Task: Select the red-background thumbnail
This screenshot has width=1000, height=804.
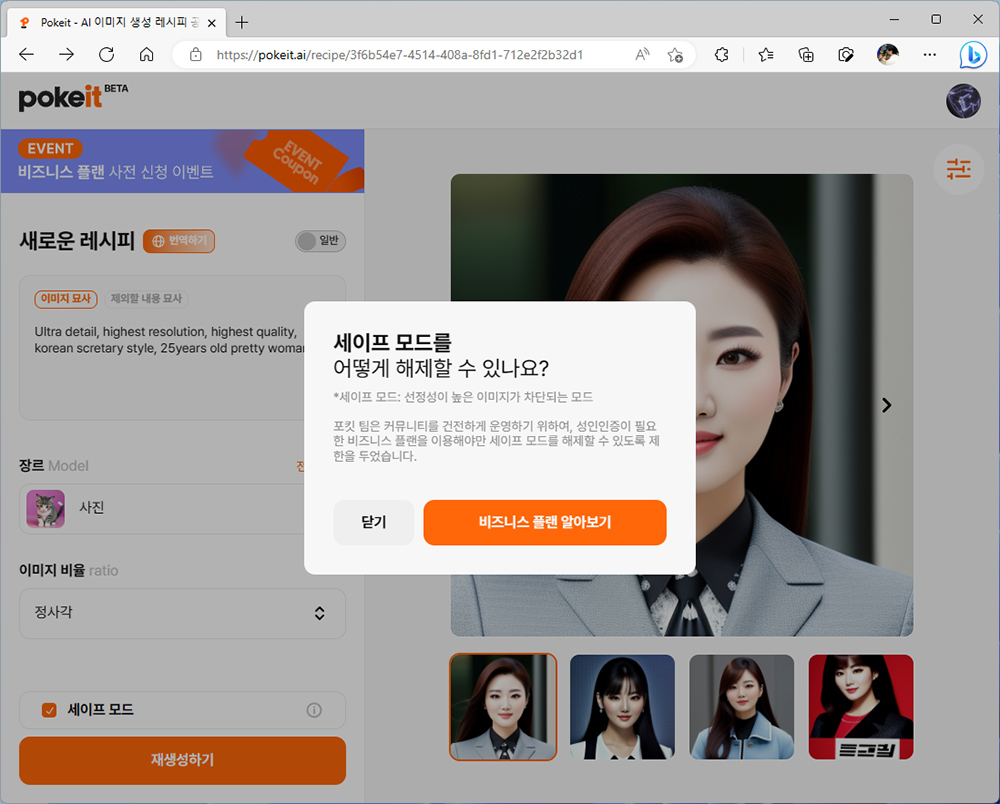Action: coord(861,707)
